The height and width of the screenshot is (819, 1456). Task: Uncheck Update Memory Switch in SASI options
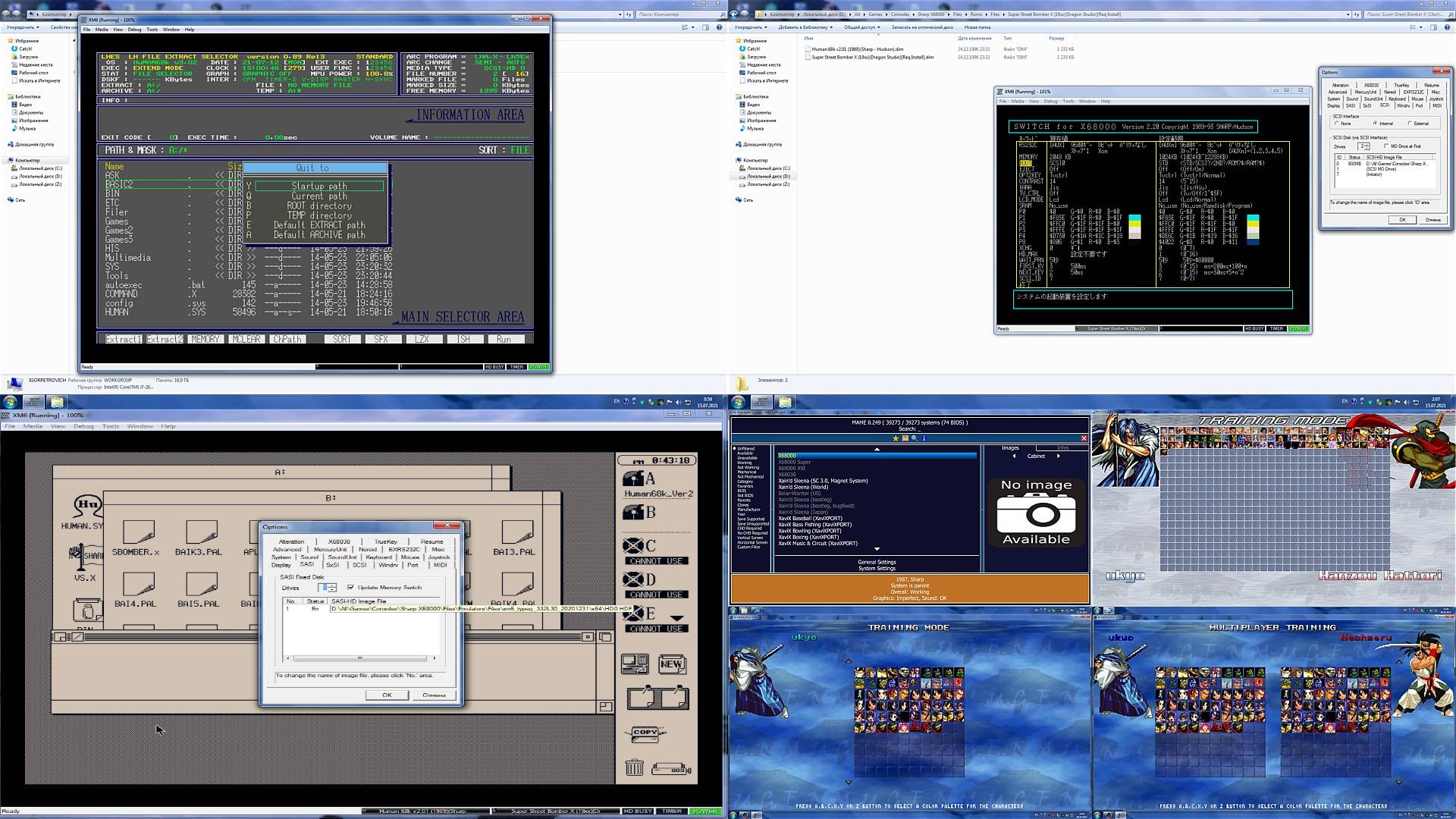pyautogui.click(x=349, y=587)
